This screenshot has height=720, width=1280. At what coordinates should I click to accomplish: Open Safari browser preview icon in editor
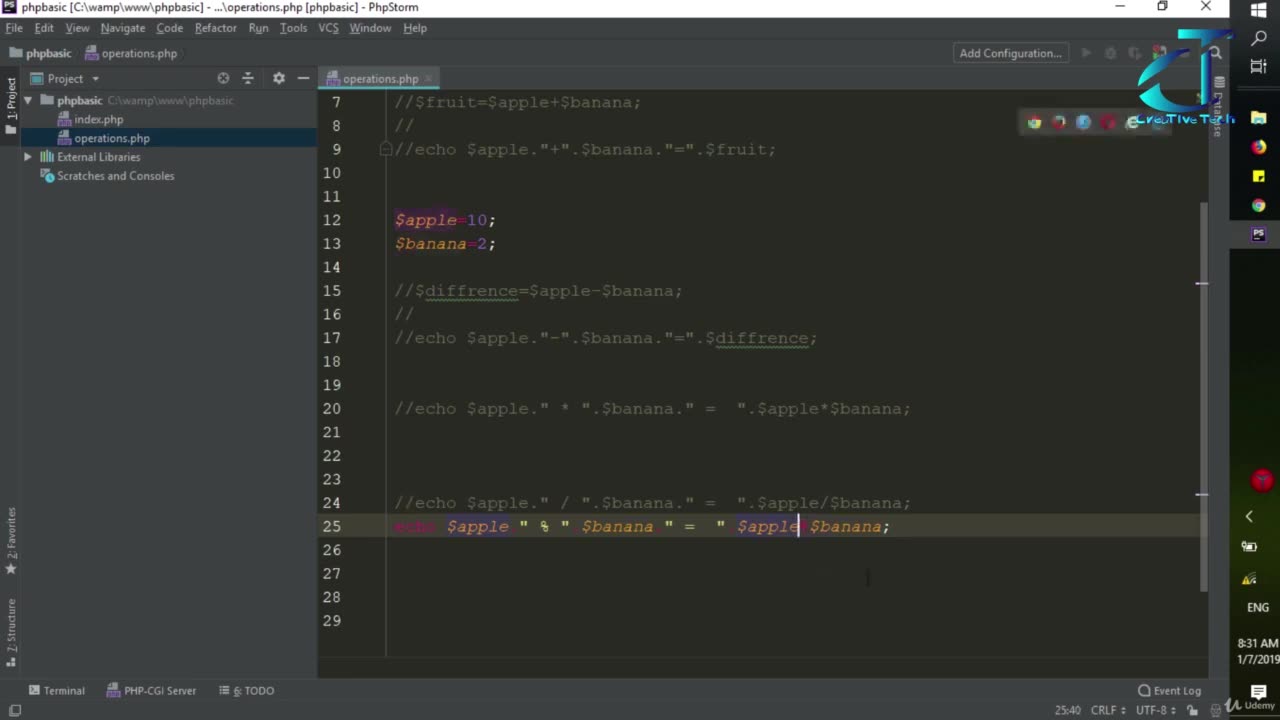pos(1083,122)
